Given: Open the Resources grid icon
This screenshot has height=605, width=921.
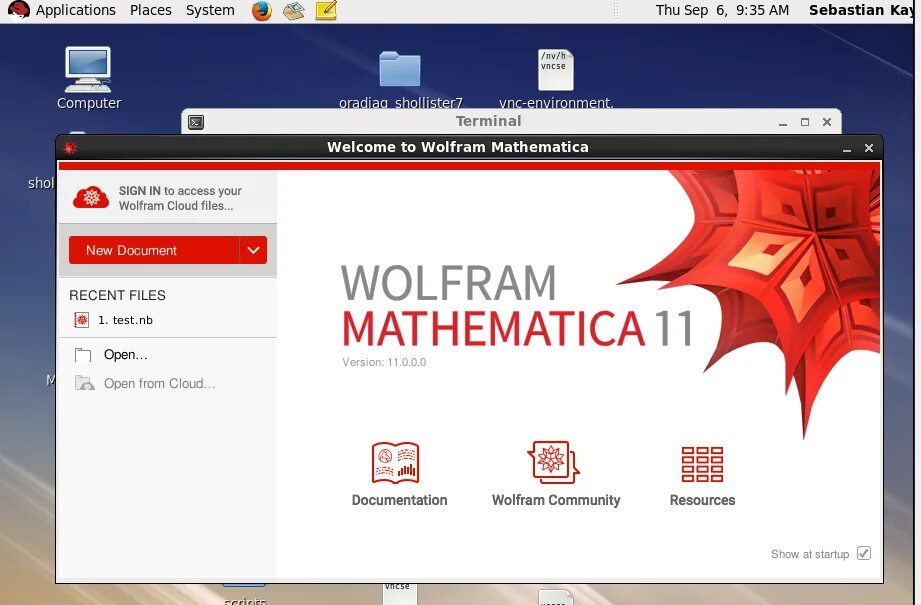Looking at the screenshot, I should 702,464.
